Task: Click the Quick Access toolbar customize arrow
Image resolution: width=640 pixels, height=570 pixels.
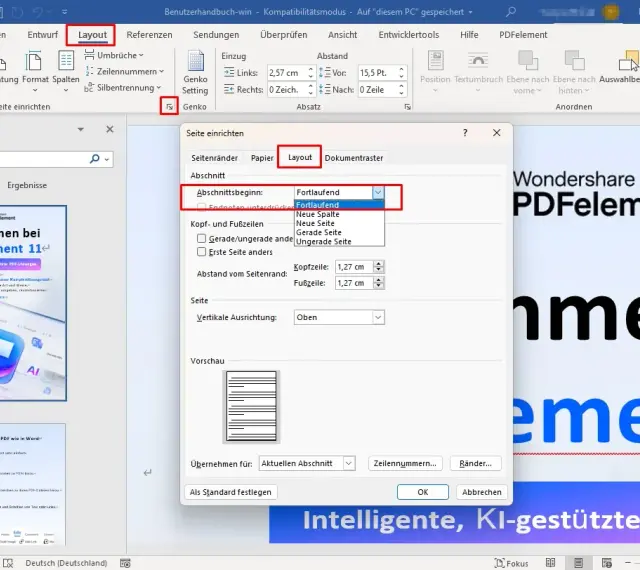Action: (64, 12)
